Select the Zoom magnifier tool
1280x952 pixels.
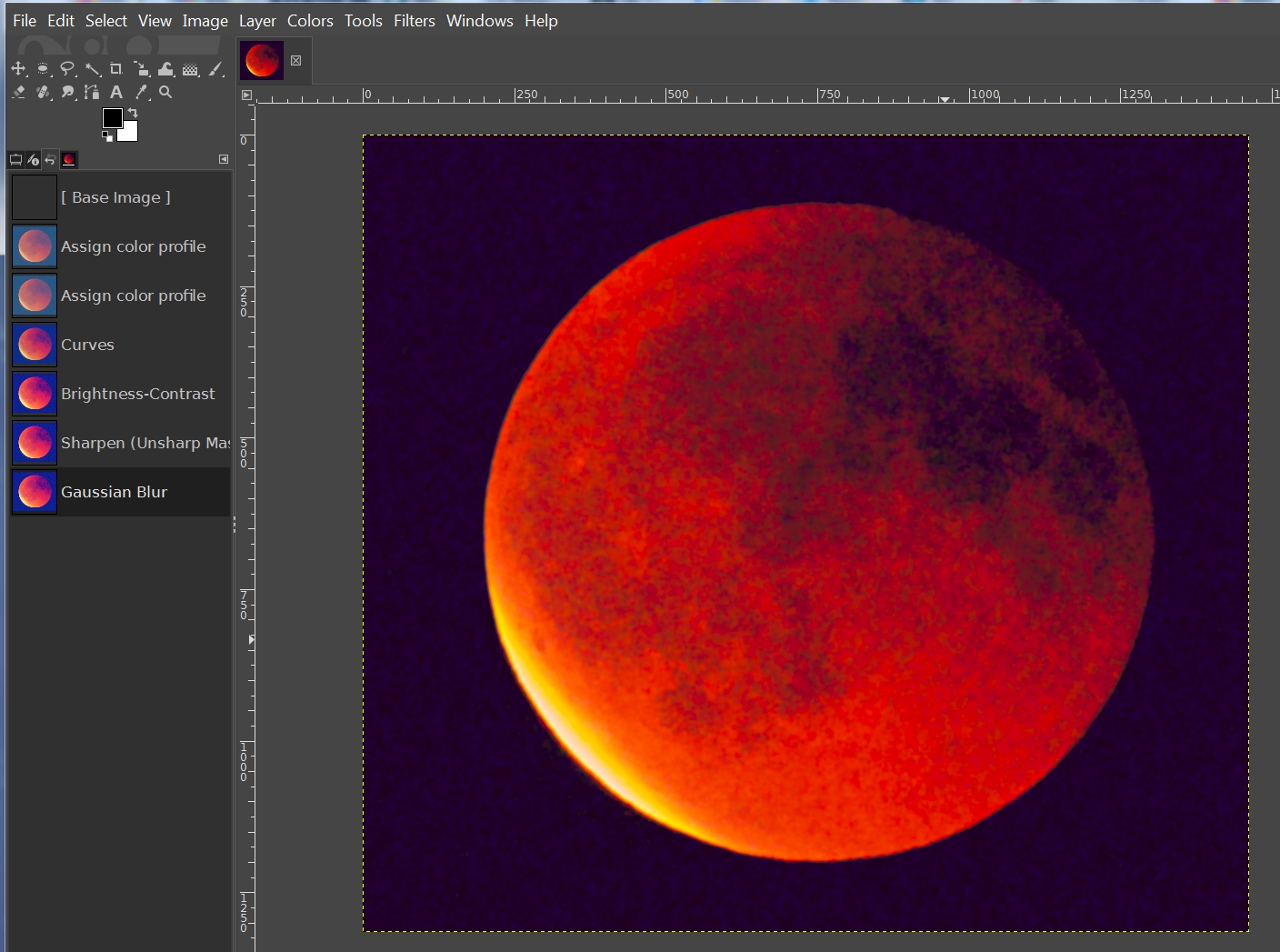tap(165, 93)
